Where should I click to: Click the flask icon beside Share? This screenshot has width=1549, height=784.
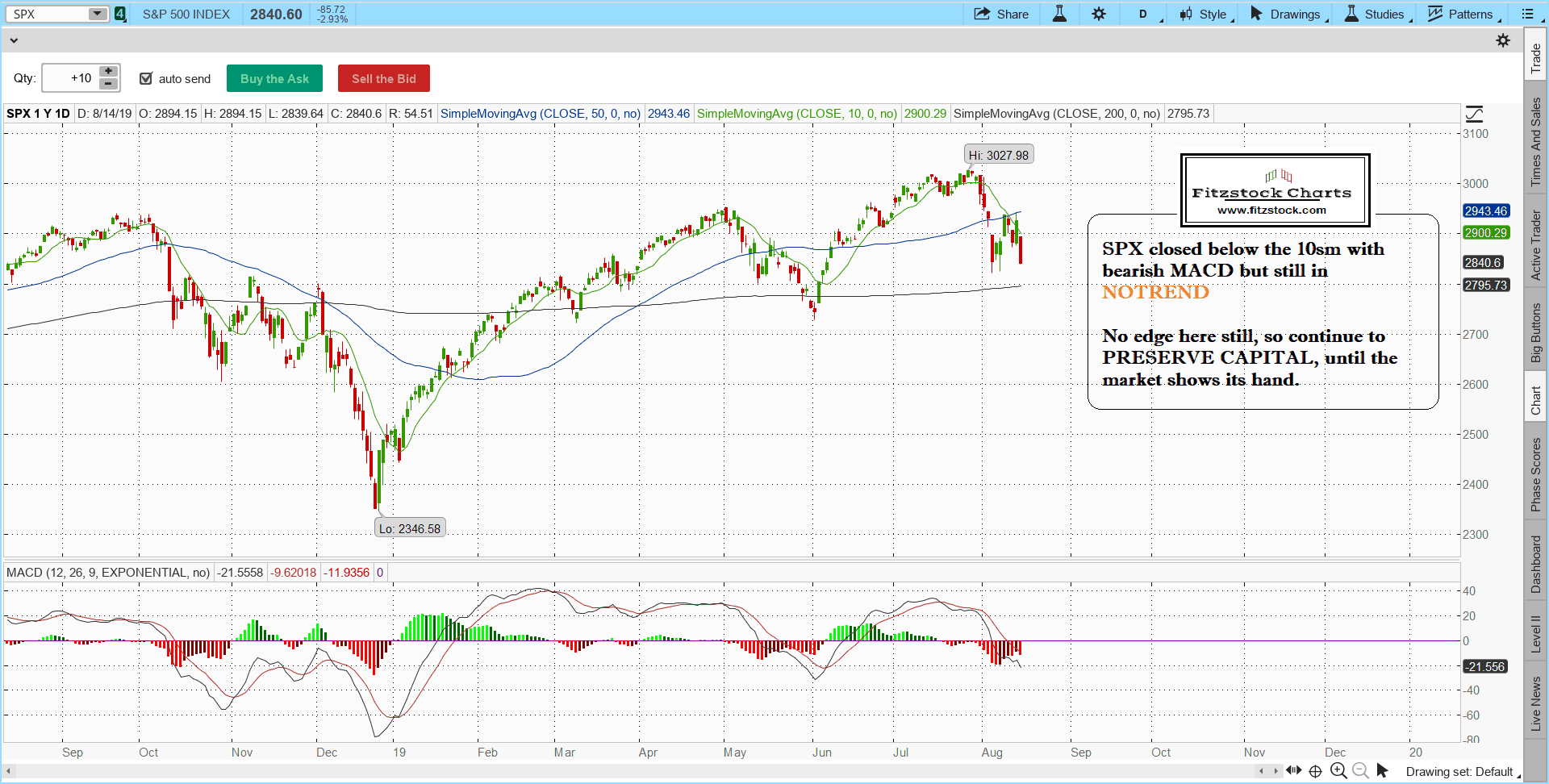pos(1059,14)
